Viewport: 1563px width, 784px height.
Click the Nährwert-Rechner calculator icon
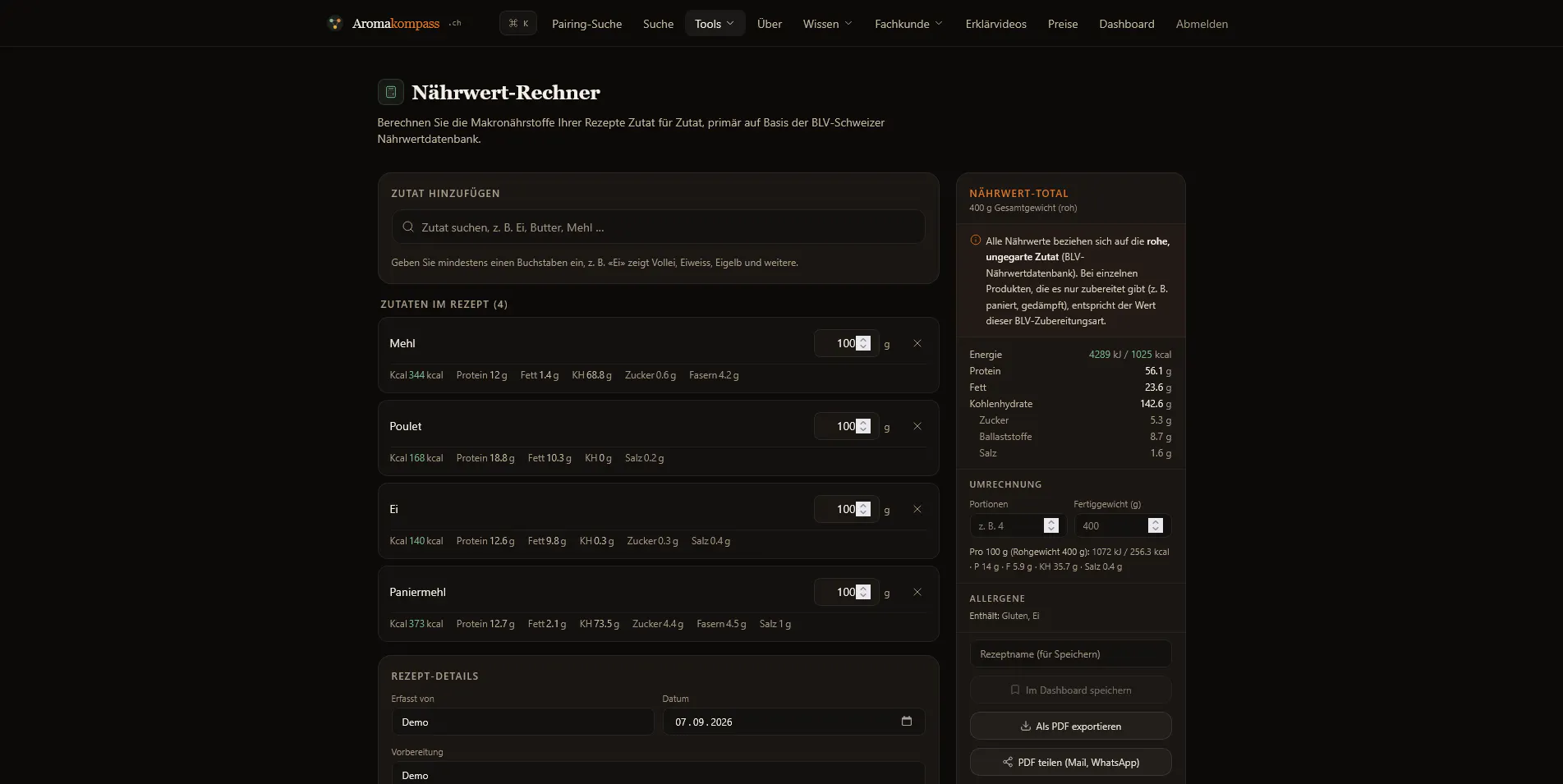[391, 92]
